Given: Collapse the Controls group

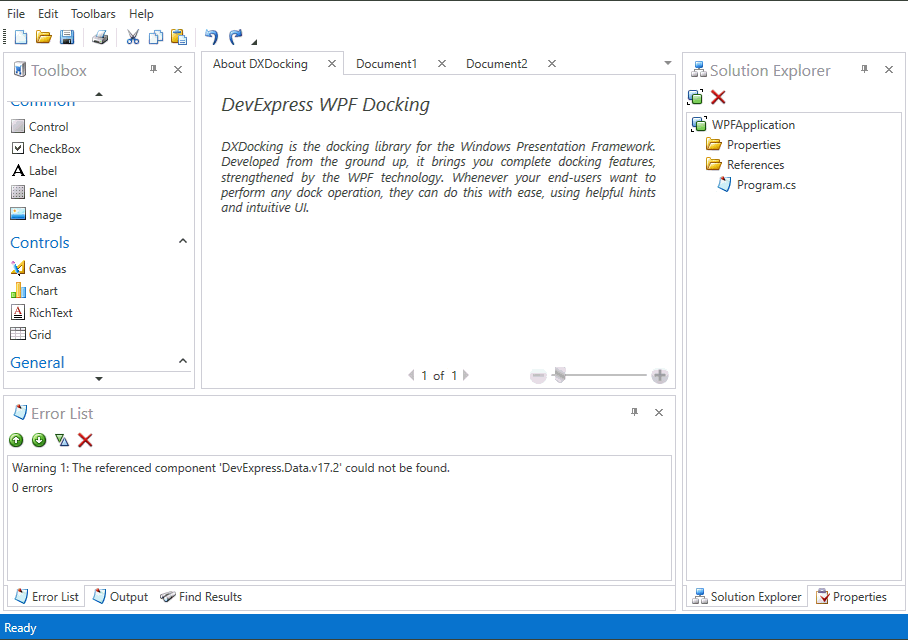Looking at the screenshot, I should pyautogui.click(x=183, y=241).
